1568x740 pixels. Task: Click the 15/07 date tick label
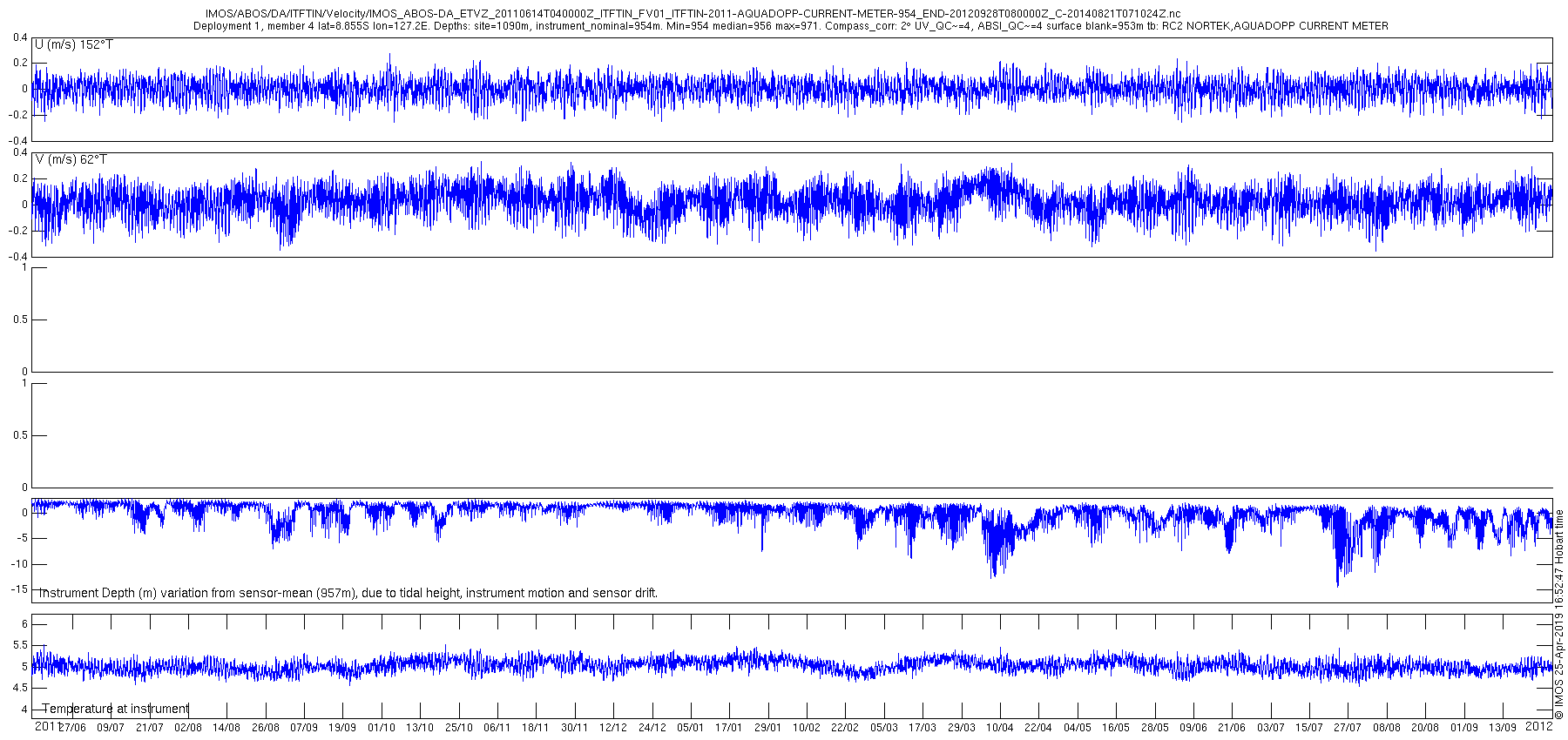(1309, 728)
